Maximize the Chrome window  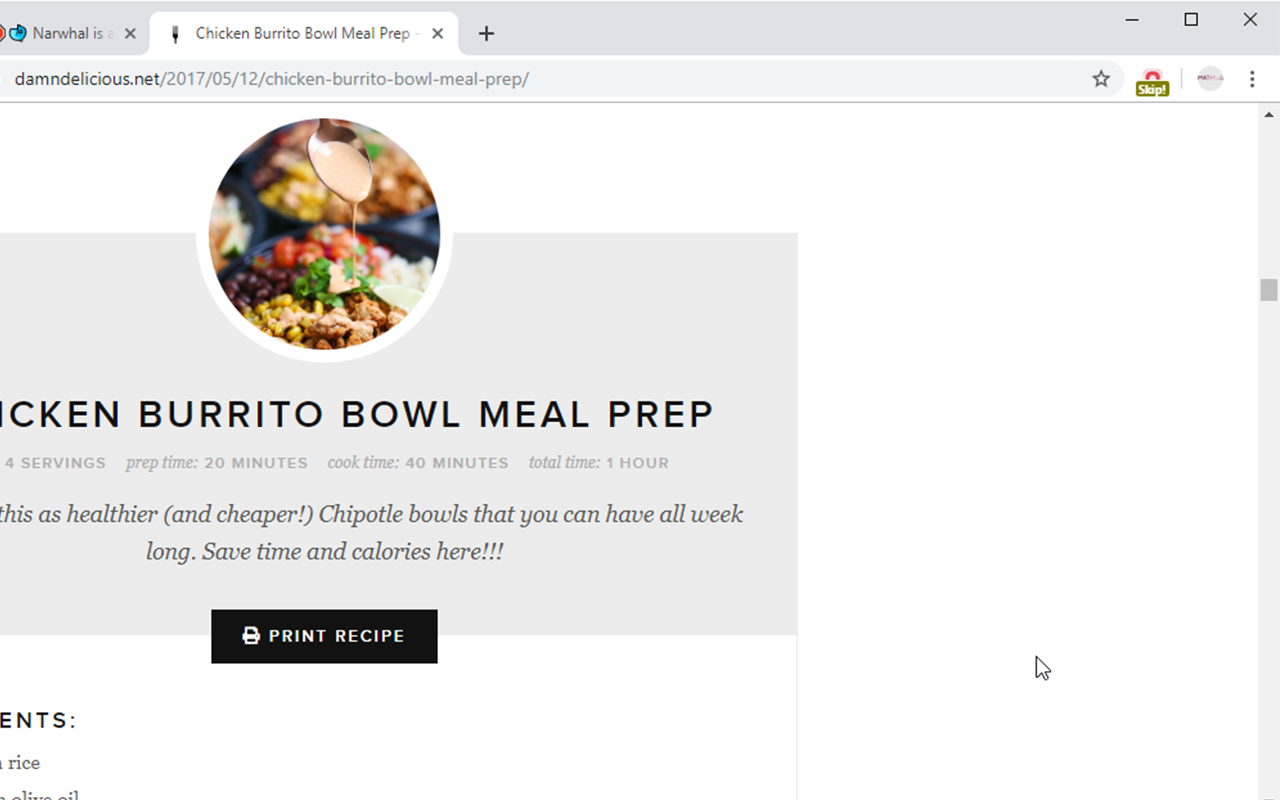click(1191, 19)
